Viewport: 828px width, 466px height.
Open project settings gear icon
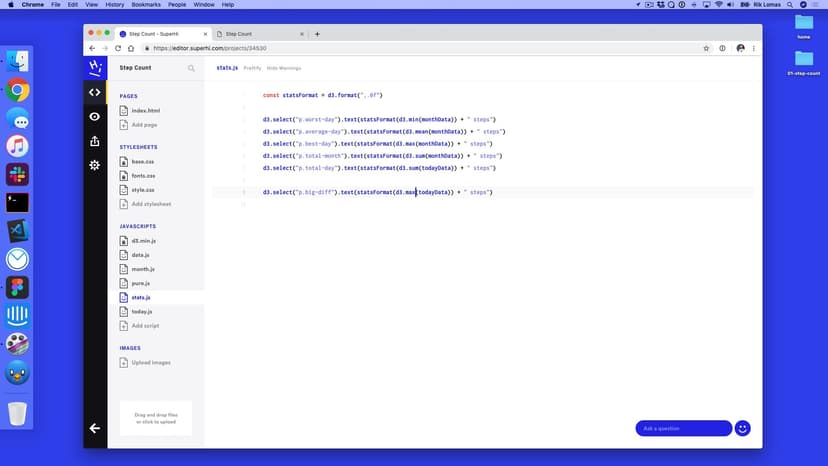[x=95, y=165]
